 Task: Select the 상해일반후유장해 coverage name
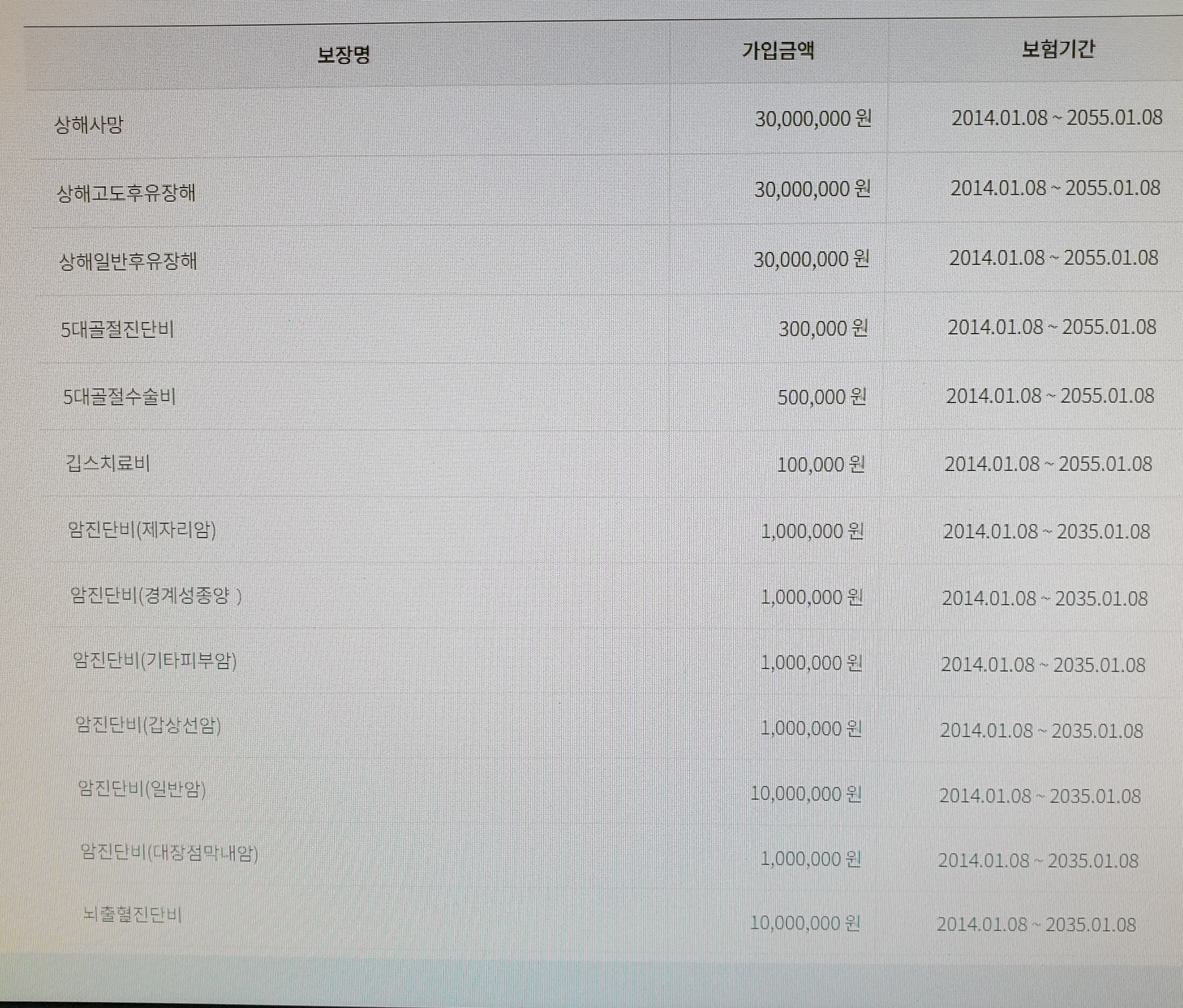click(x=128, y=261)
